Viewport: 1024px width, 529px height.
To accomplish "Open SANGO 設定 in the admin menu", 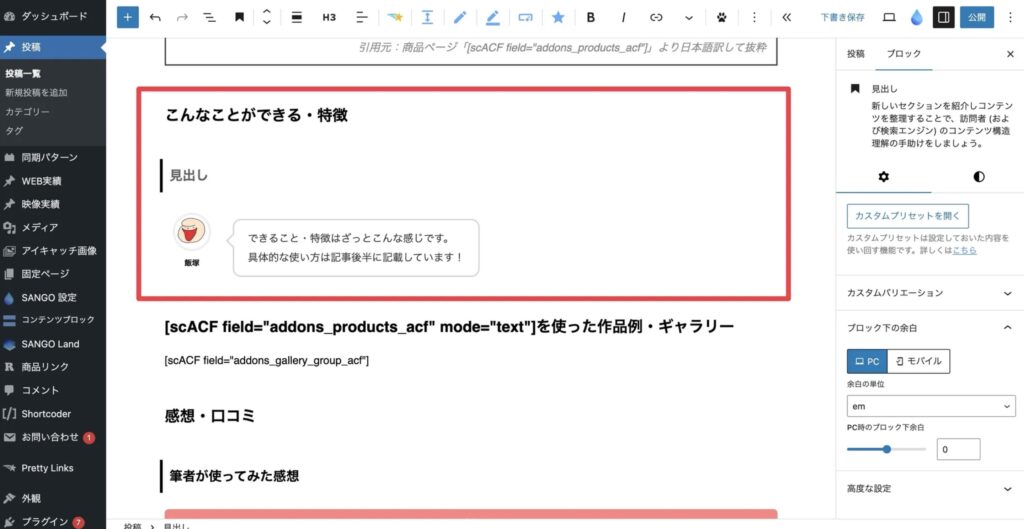I will tap(48, 297).
